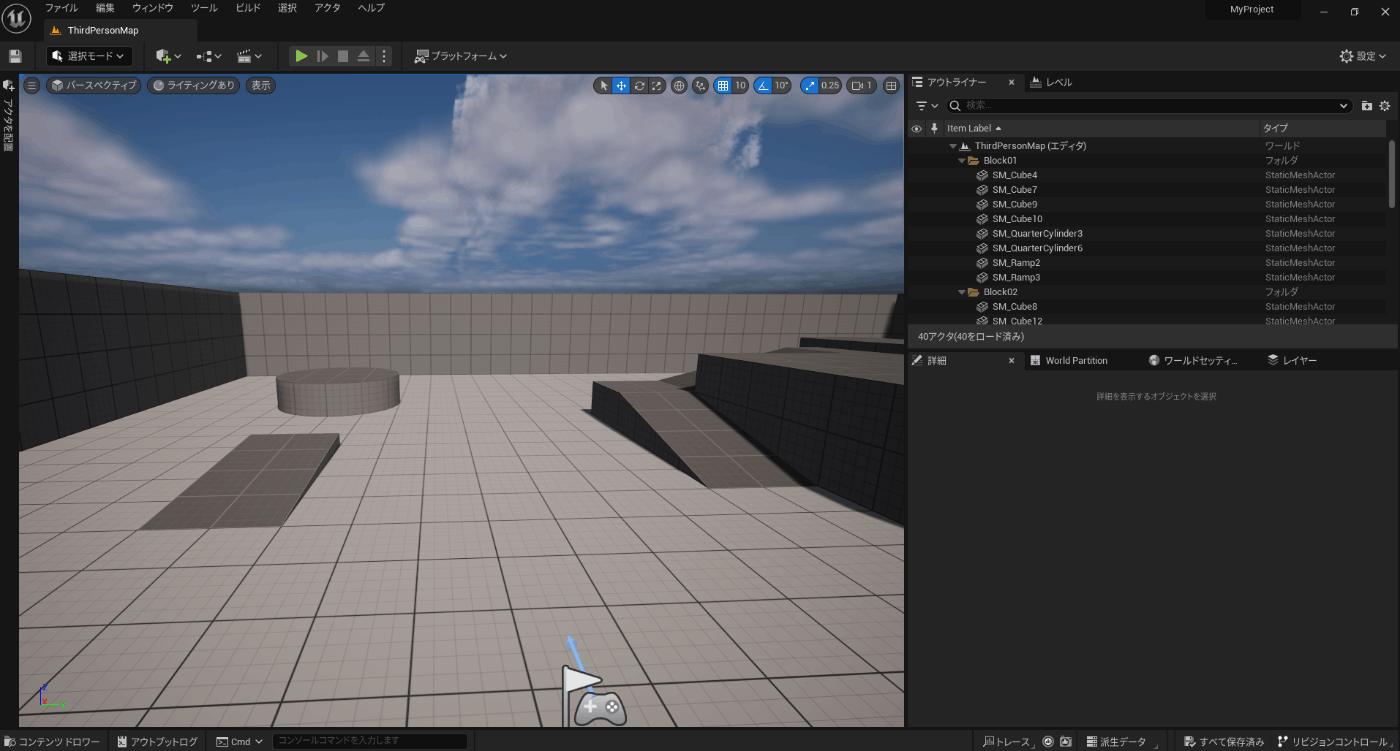
Task: Close the アウトライナー tab
Action: tap(1011, 82)
